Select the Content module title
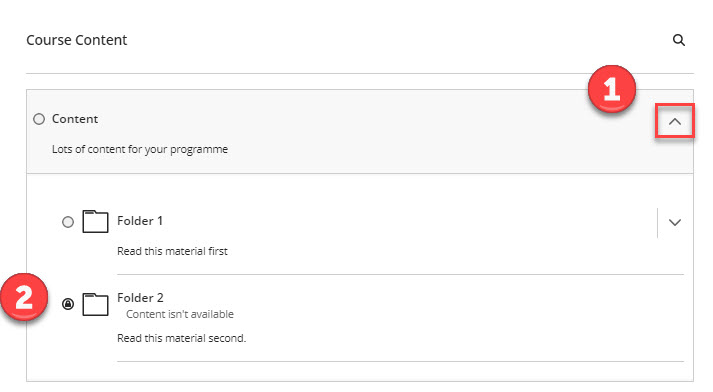The image size is (713, 392). point(75,119)
